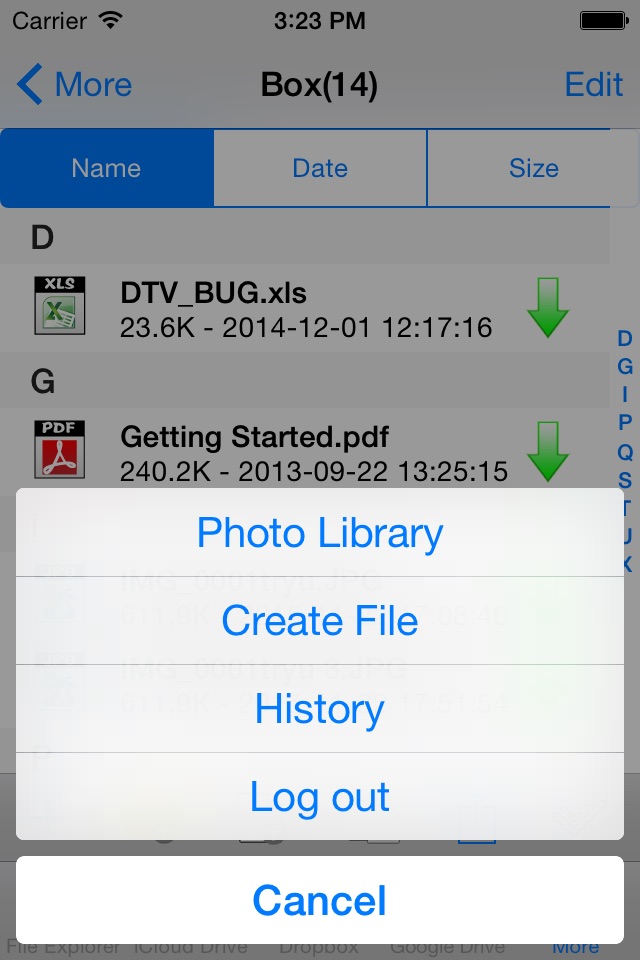Jump to letter Q in the index
The image size is (640, 960).
pyautogui.click(x=625, y=452)
